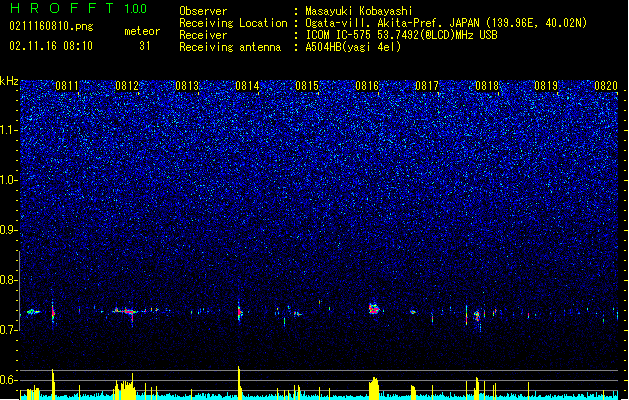
Task: Select the antenna text A504HB(yagi 4el)
Action: (353, 47)
